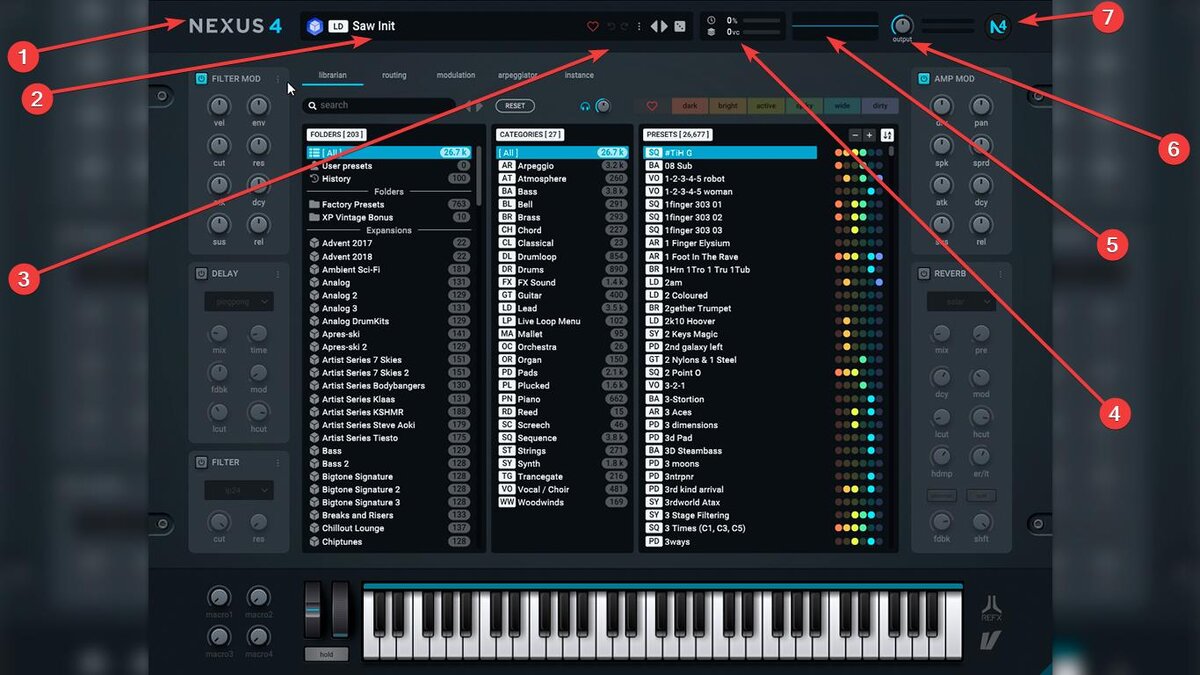Switch to the routing tab

tap(394, 75)
